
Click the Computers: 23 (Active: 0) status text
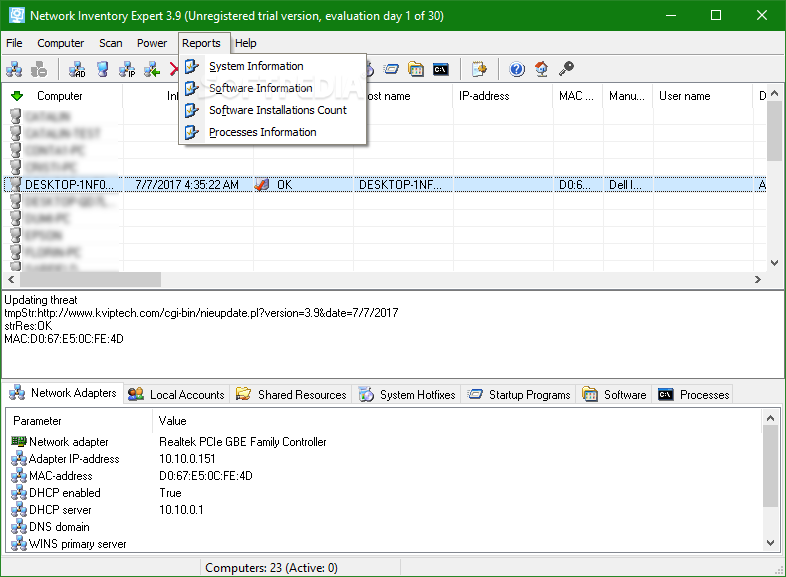tap(271, 567)
